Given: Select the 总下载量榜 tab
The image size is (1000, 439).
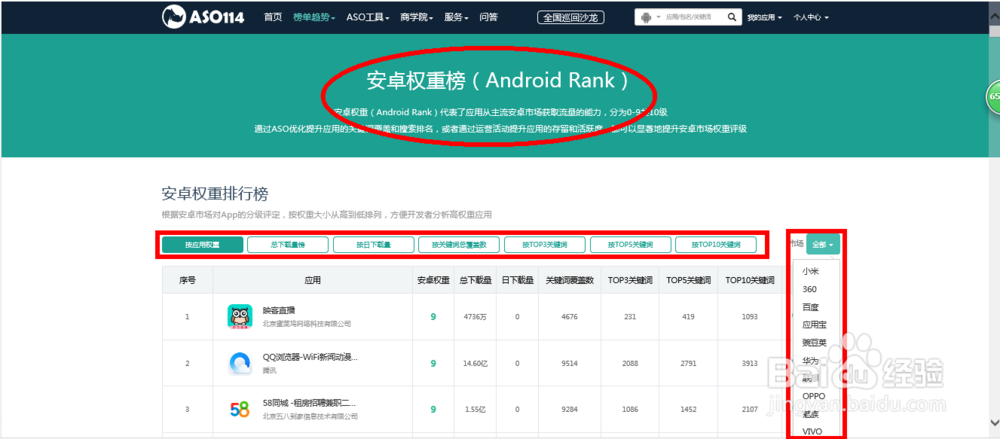Looking at the screenshot, I should [x=288, y=244].
